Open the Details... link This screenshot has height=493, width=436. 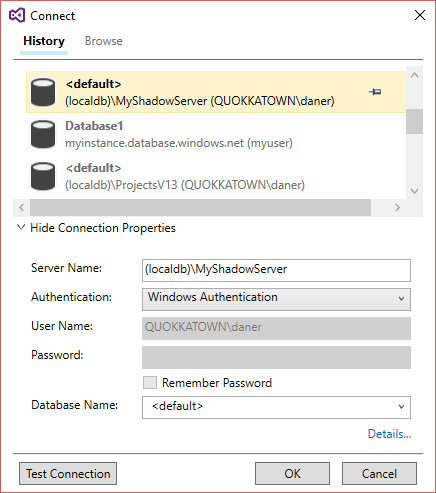389,434
